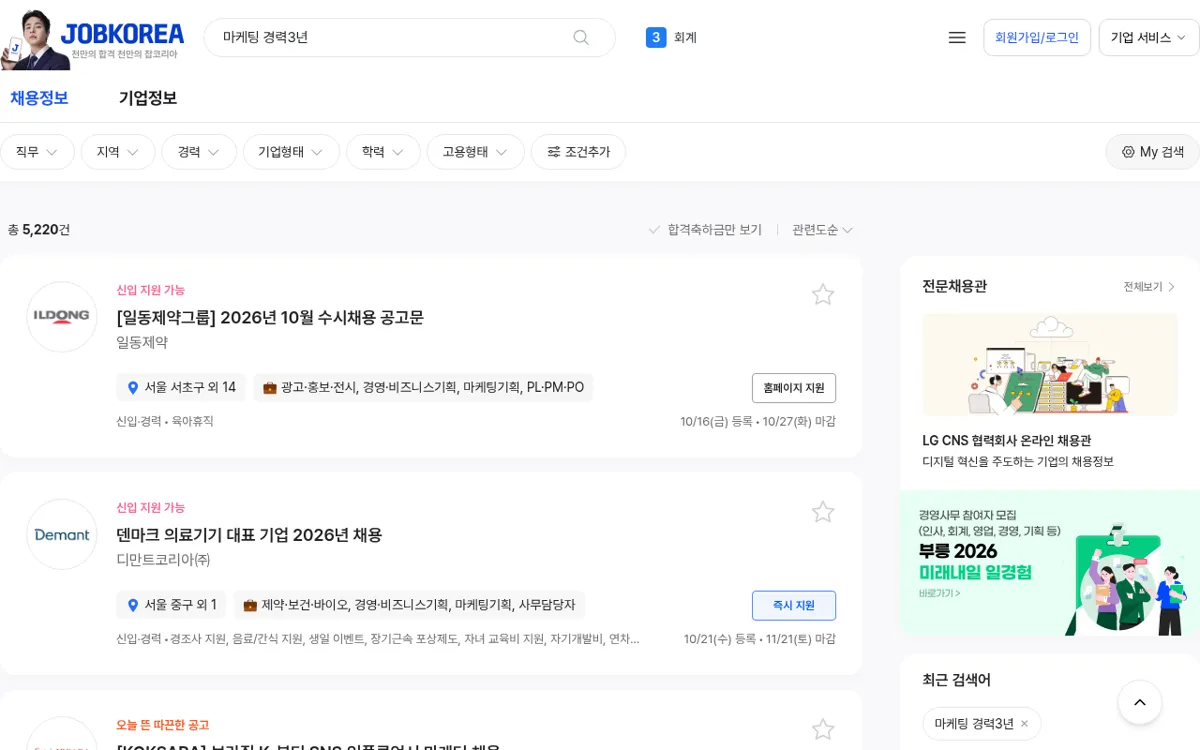Open the 직무 filter dropdown

[37, 152]
